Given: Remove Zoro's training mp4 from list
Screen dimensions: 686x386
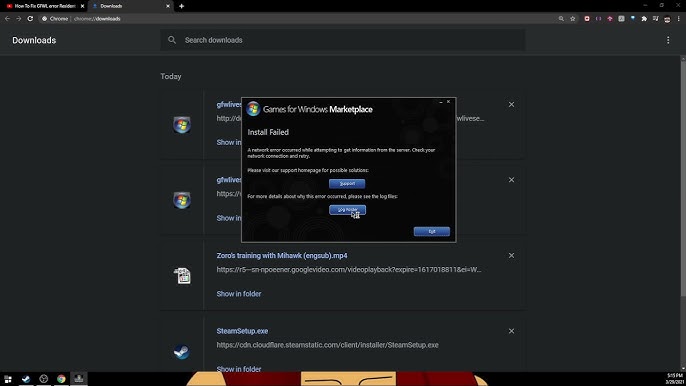Looking at the screenshot, I should click(511, 256).
